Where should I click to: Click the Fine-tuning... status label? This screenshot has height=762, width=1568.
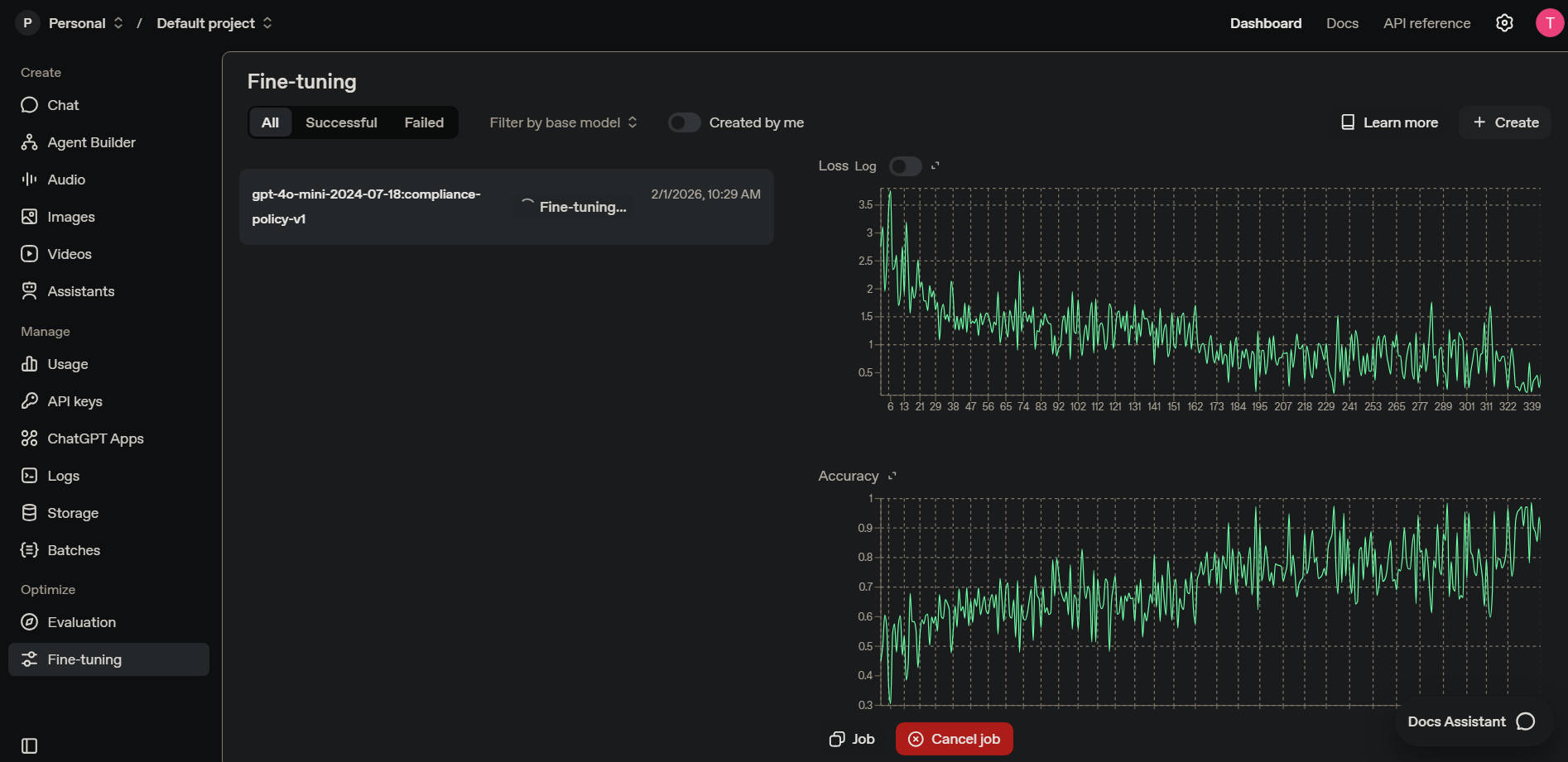point(583,207)
